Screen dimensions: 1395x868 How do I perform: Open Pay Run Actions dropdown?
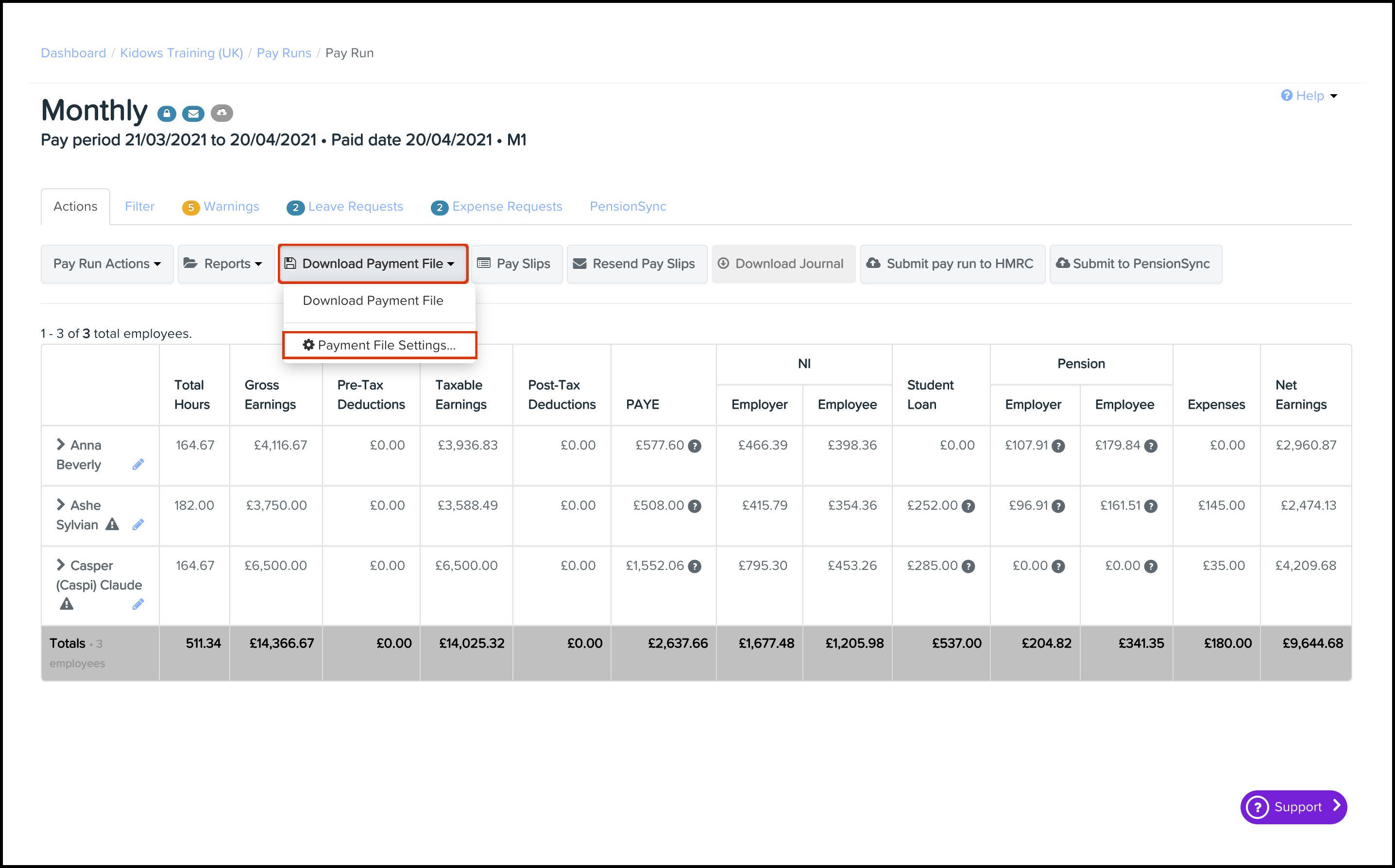tap(107, 264)
